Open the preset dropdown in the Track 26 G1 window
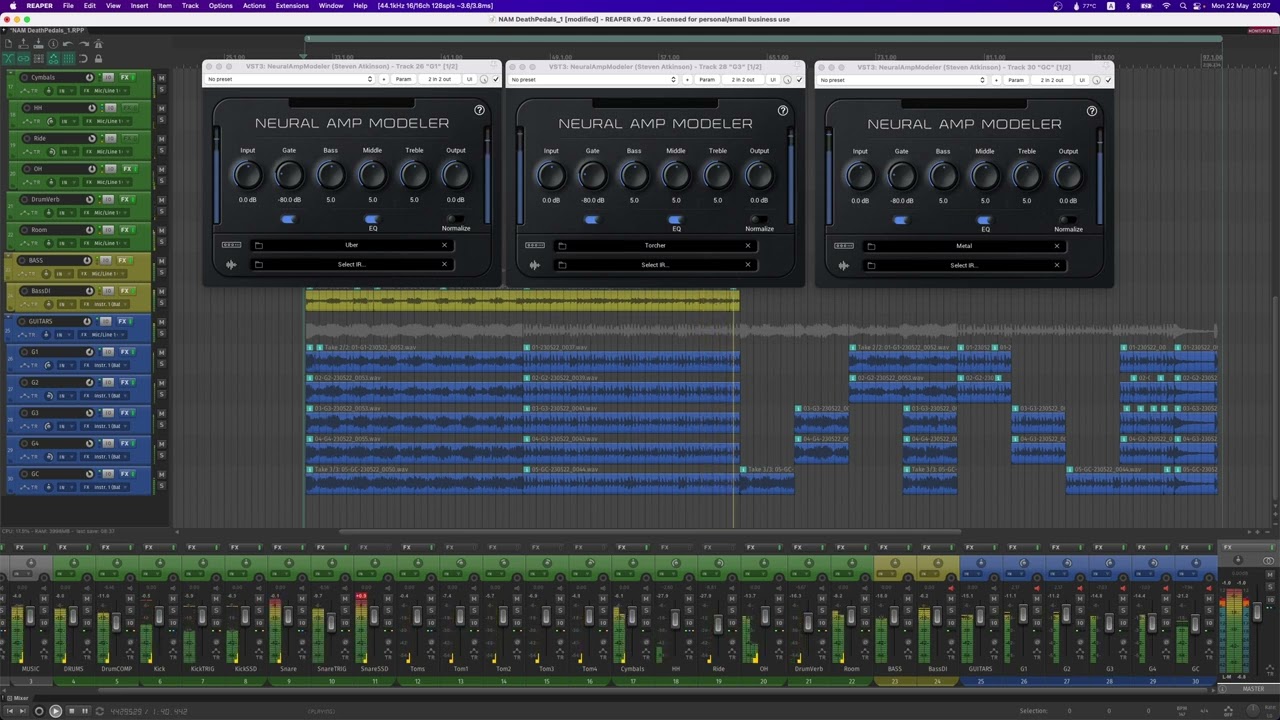 pyautogui.click(x=290, y=79)
